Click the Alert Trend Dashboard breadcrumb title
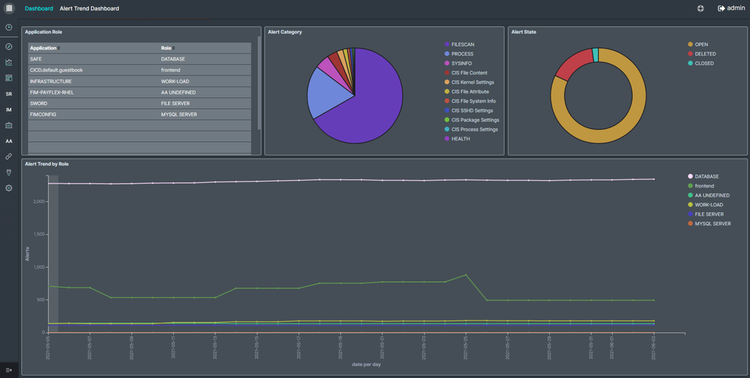 click(89, 8)
